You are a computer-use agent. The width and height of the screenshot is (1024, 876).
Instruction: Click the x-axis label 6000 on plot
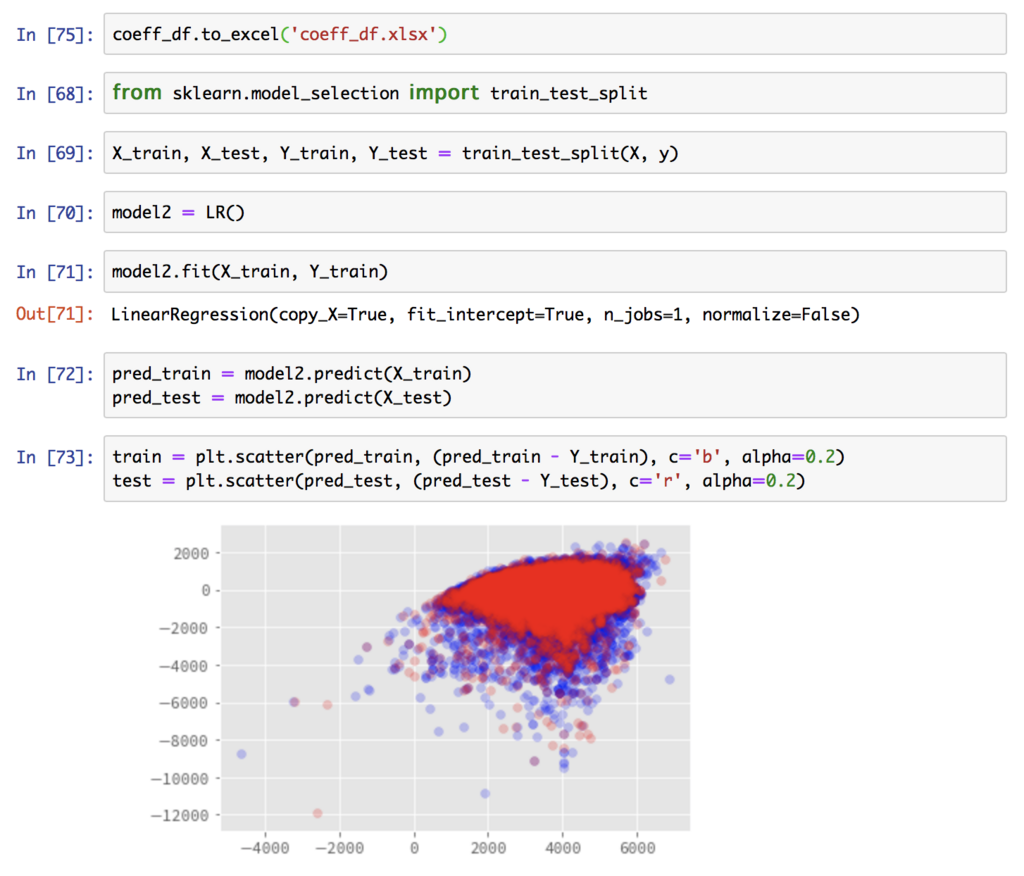[637, 848]
